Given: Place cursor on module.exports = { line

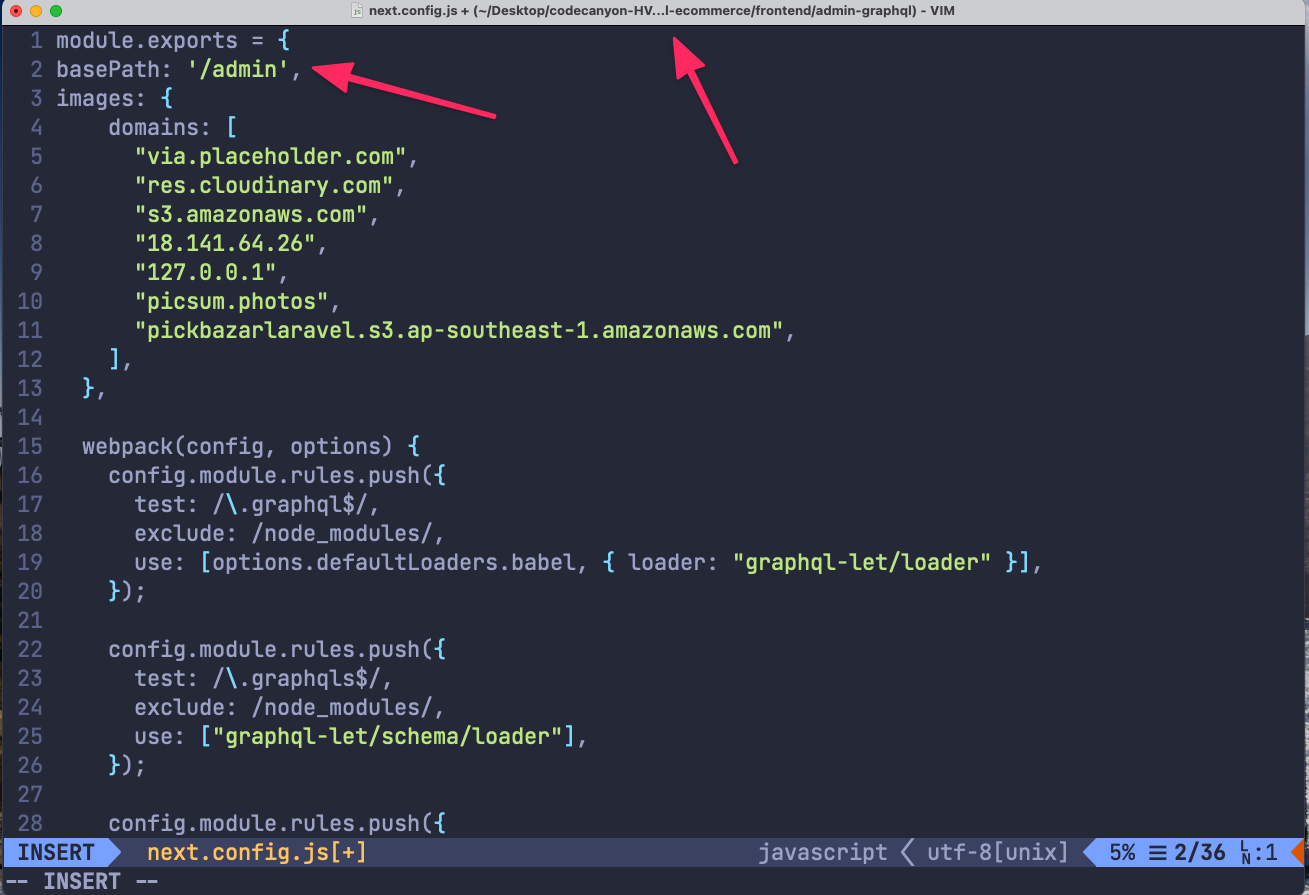Looking at the screenshot, I should pos(173,41).
